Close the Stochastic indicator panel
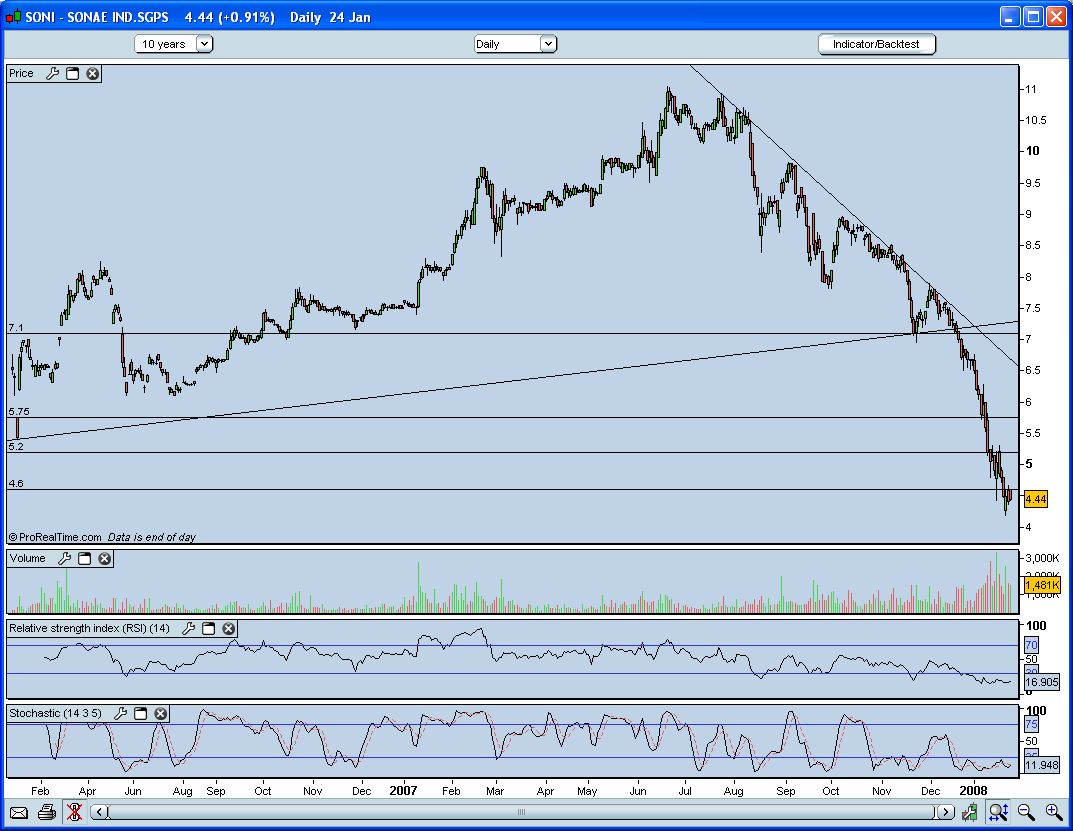 pyautogui.click(x=160, y=713)
